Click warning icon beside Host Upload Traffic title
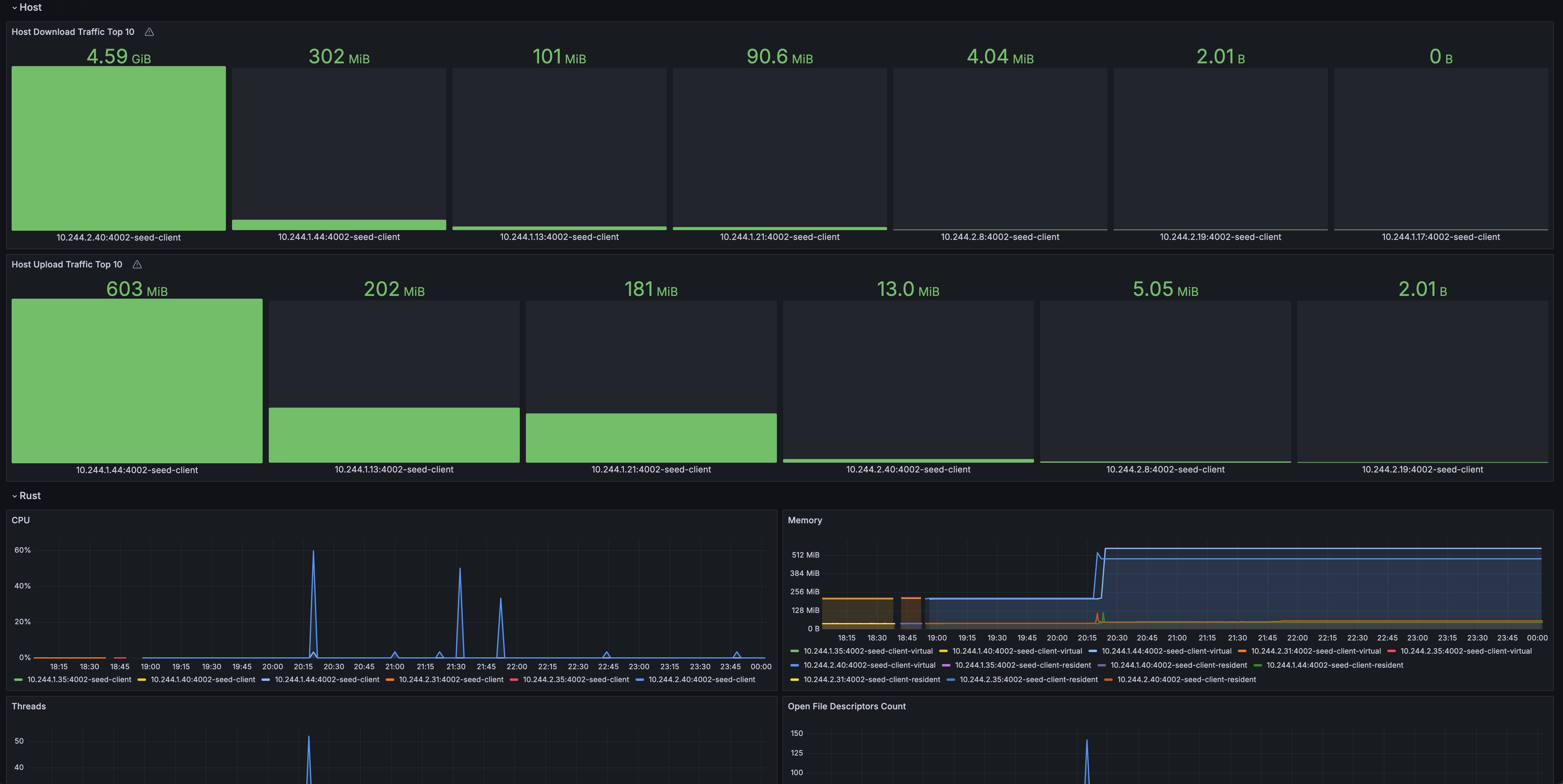The image size is (1563, 784). pyautogui.click(x=137, y=264)
